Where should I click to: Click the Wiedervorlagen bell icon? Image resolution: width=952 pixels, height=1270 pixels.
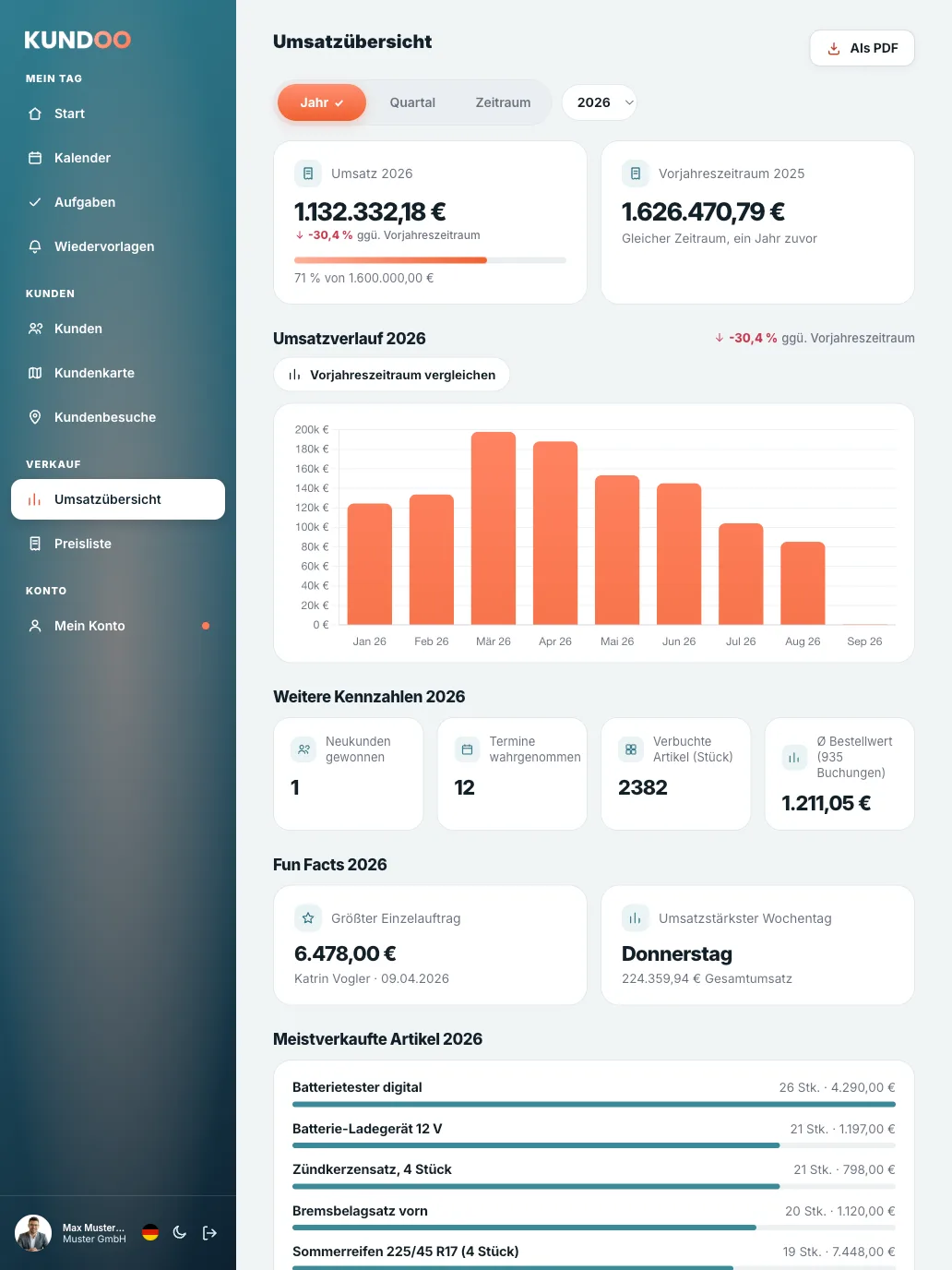point(35,246)
